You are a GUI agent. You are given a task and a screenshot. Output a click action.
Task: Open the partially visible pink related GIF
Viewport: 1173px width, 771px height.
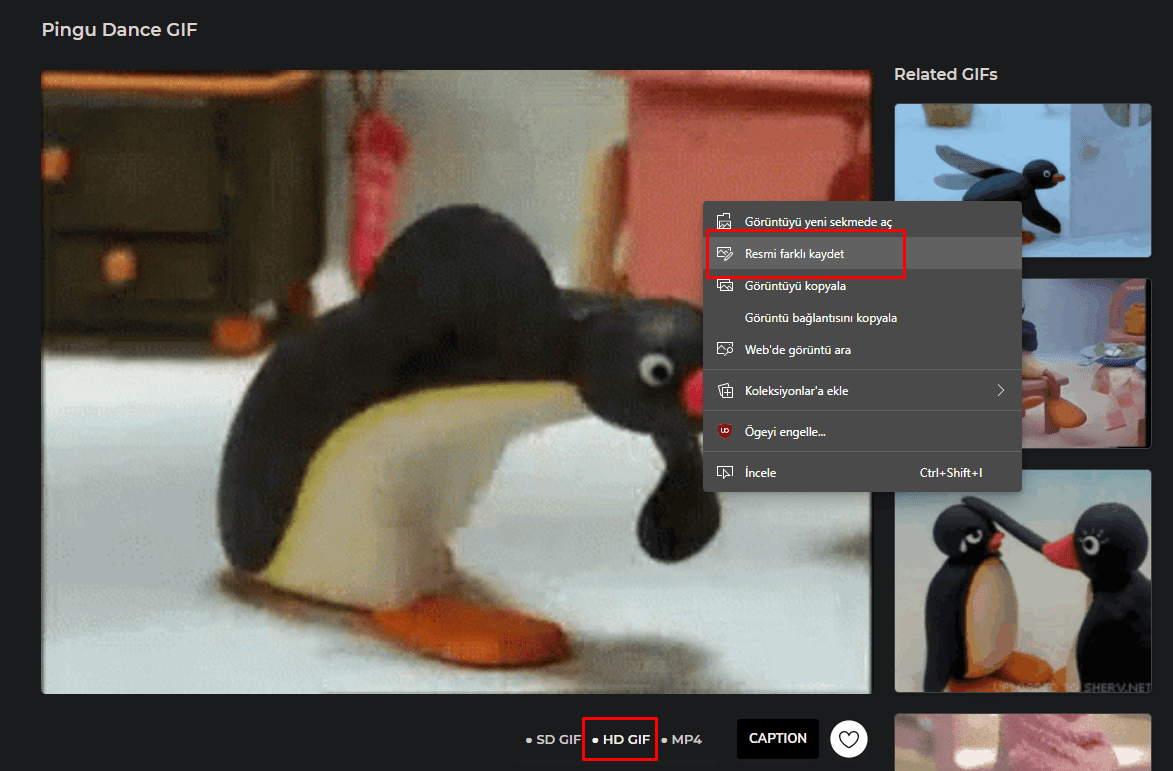point(1023,742)
